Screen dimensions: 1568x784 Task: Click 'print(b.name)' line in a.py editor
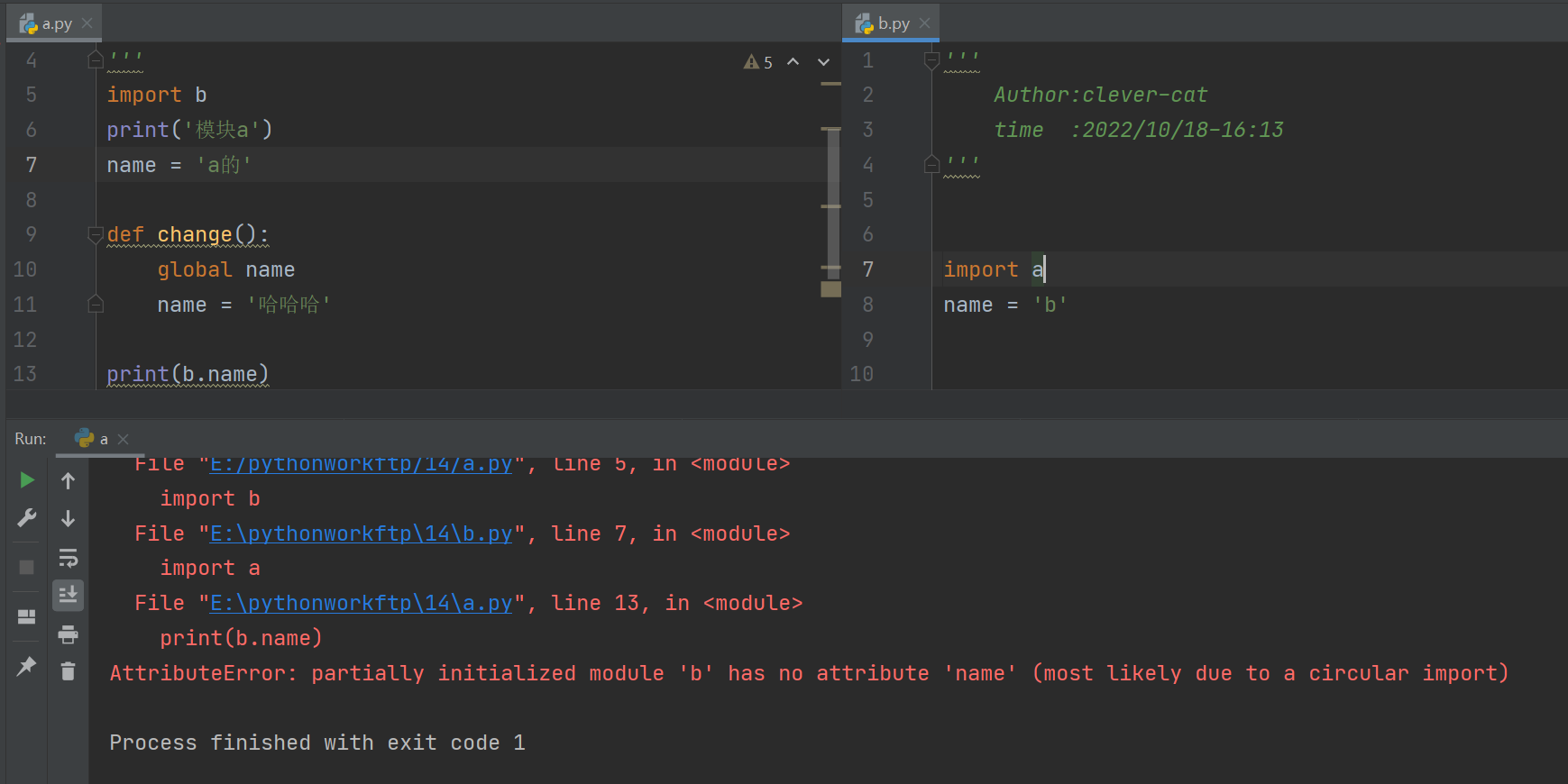click(x=188, y=374)
